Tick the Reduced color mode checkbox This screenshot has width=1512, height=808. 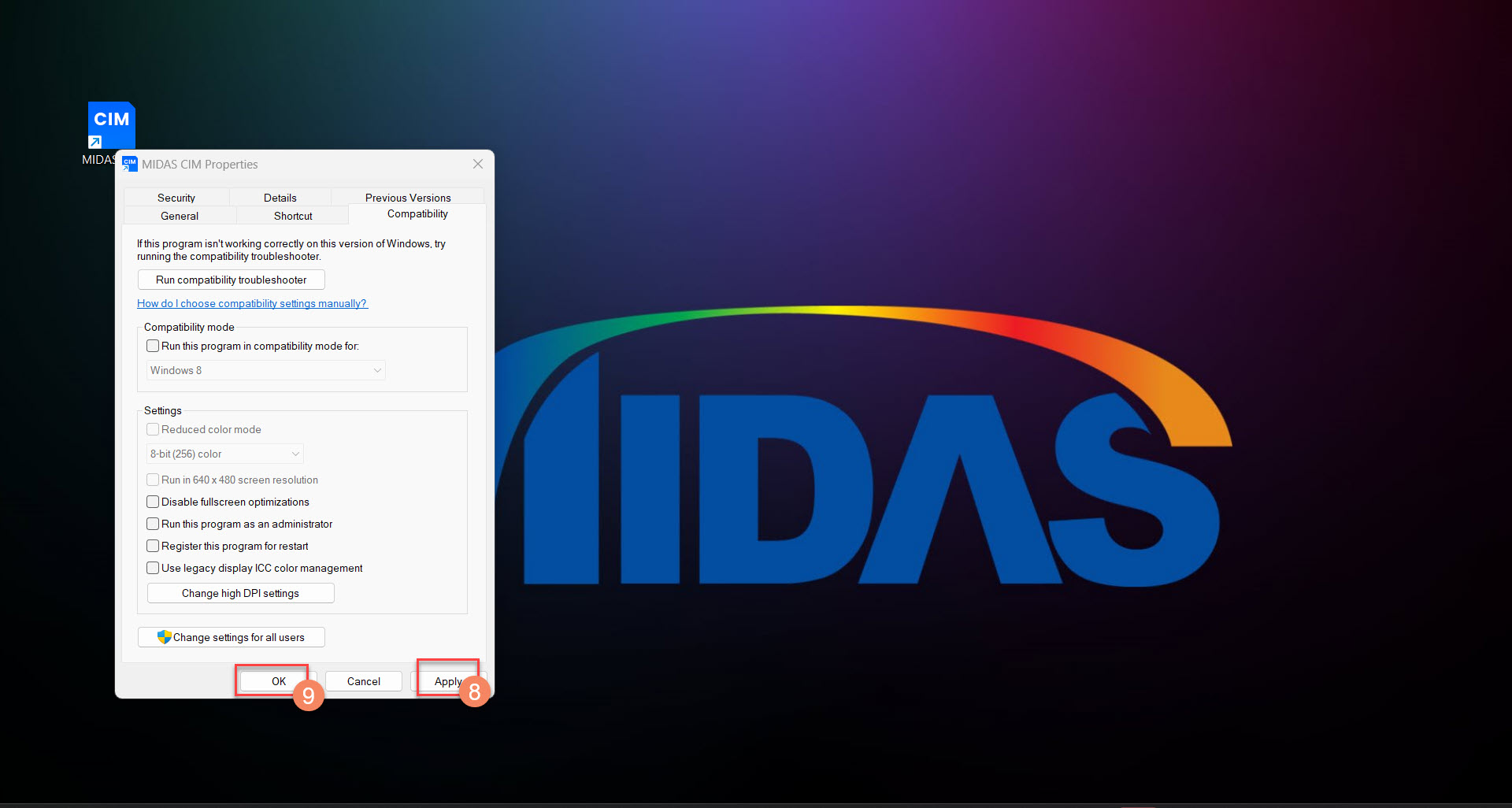click(x=153, y=429)
